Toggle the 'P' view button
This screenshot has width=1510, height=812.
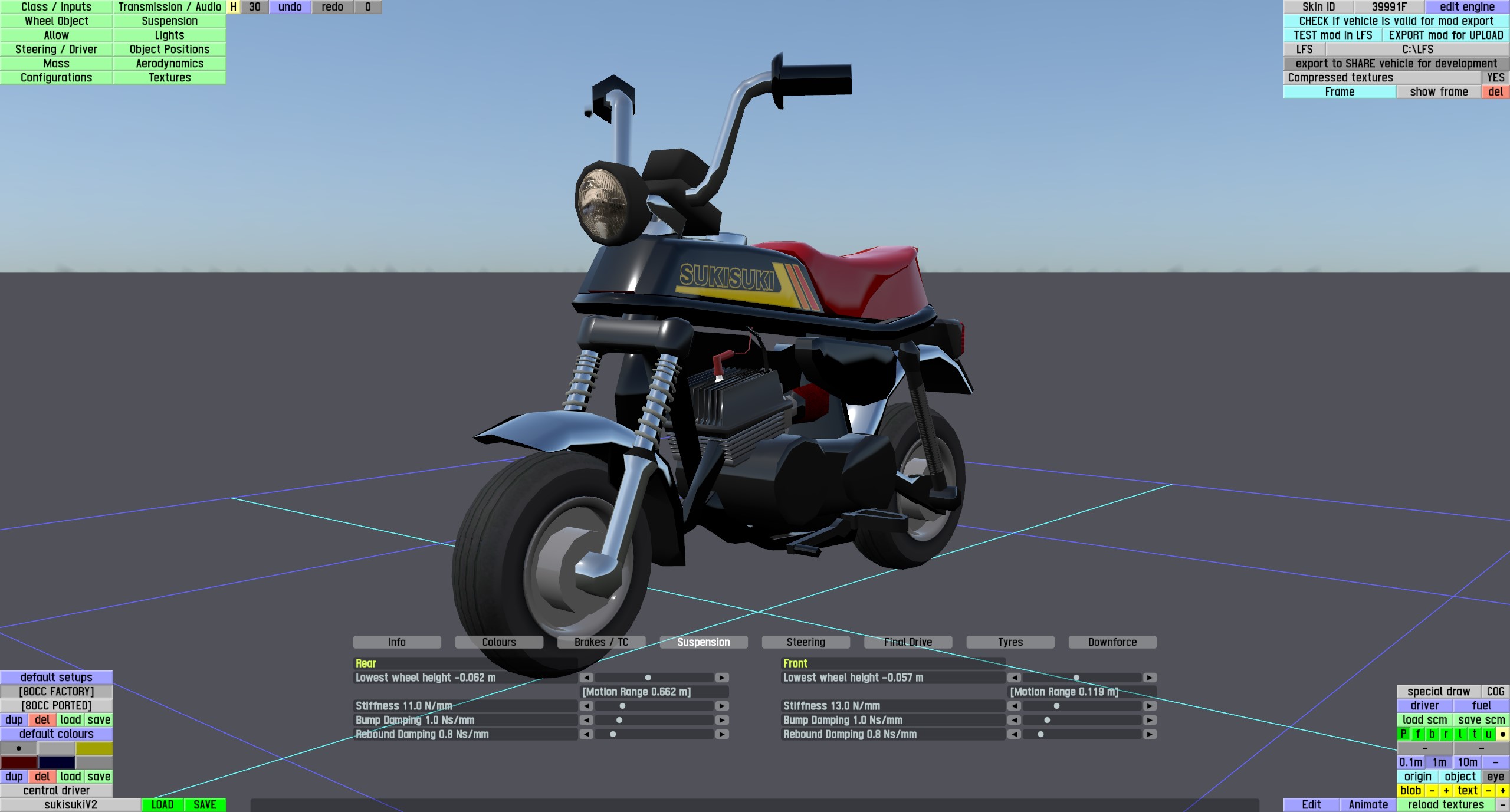(x=1403, y=734)
